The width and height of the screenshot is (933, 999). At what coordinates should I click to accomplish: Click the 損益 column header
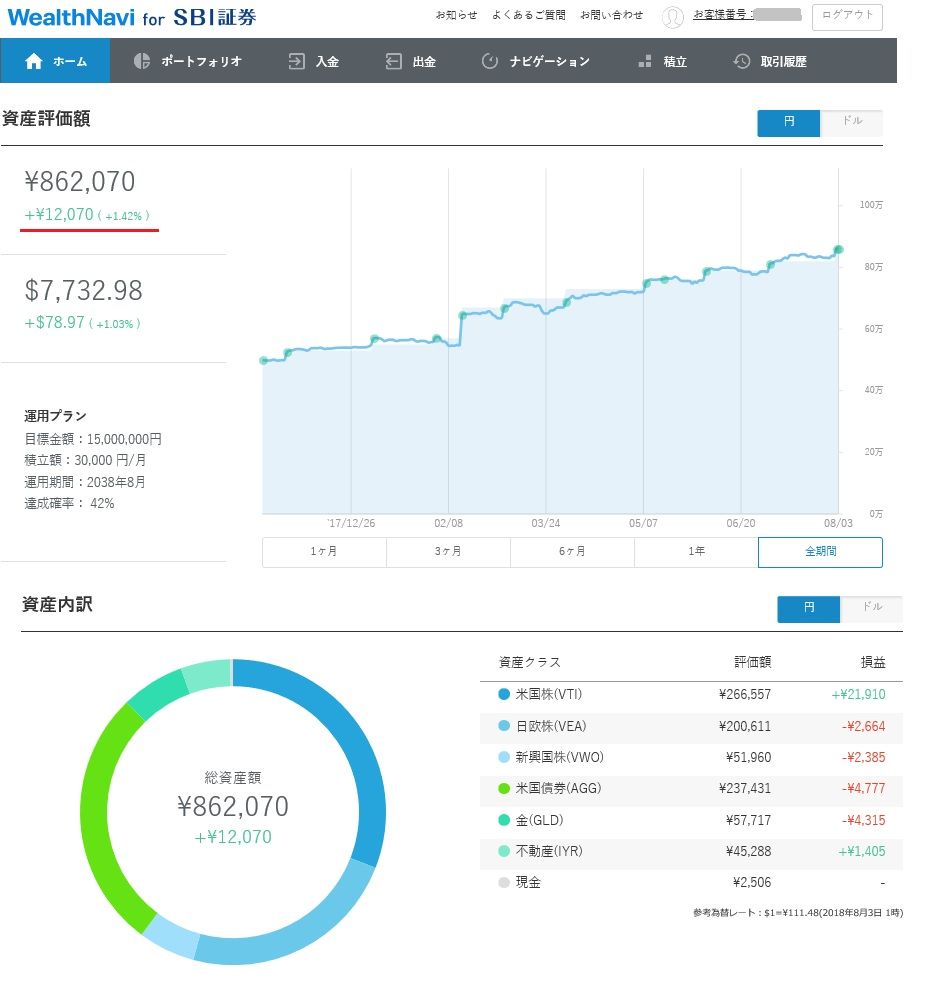click(872, 663)
